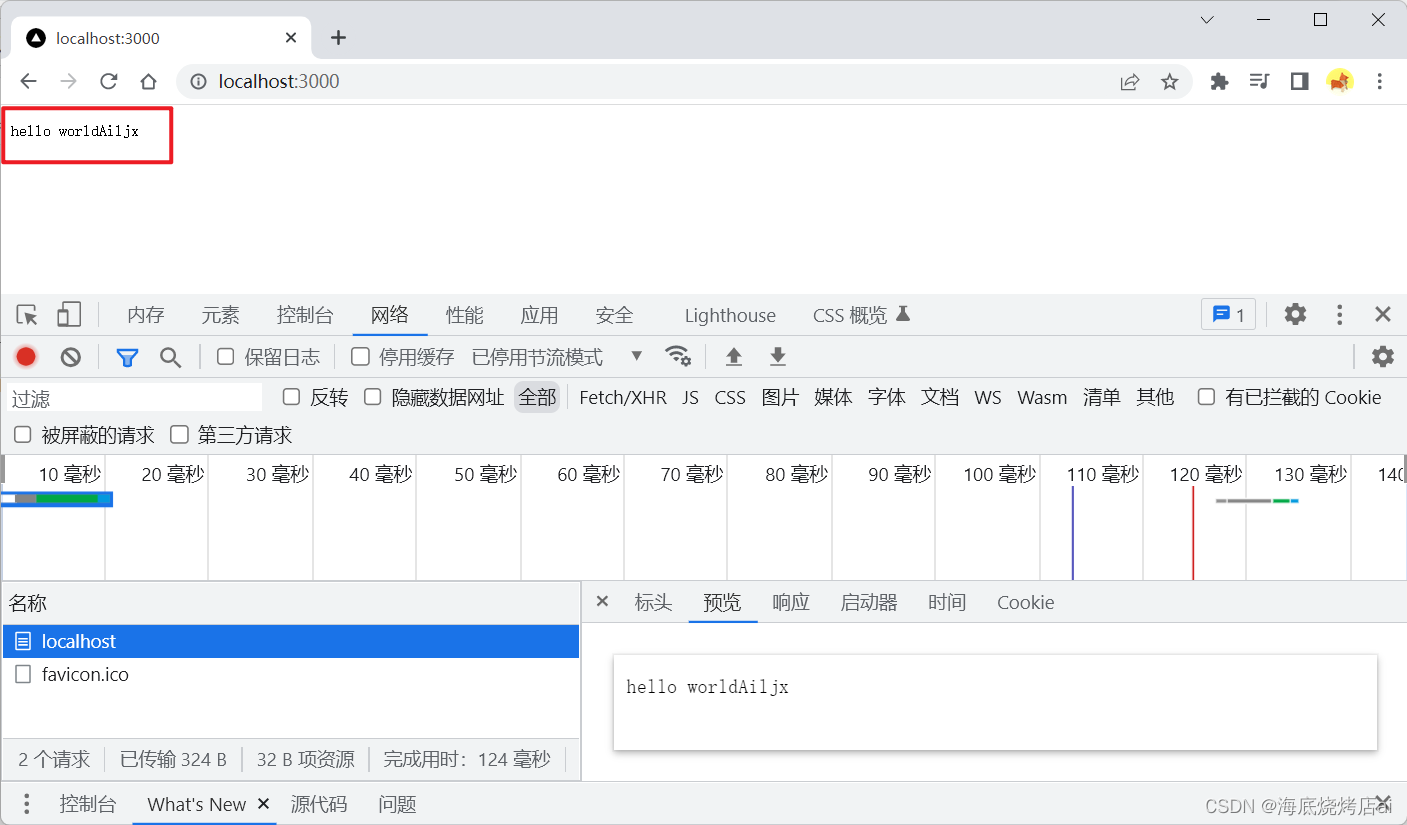Click the record network log button
Image resolution: width=1407 pixels, height=825 pixels.
26,357
